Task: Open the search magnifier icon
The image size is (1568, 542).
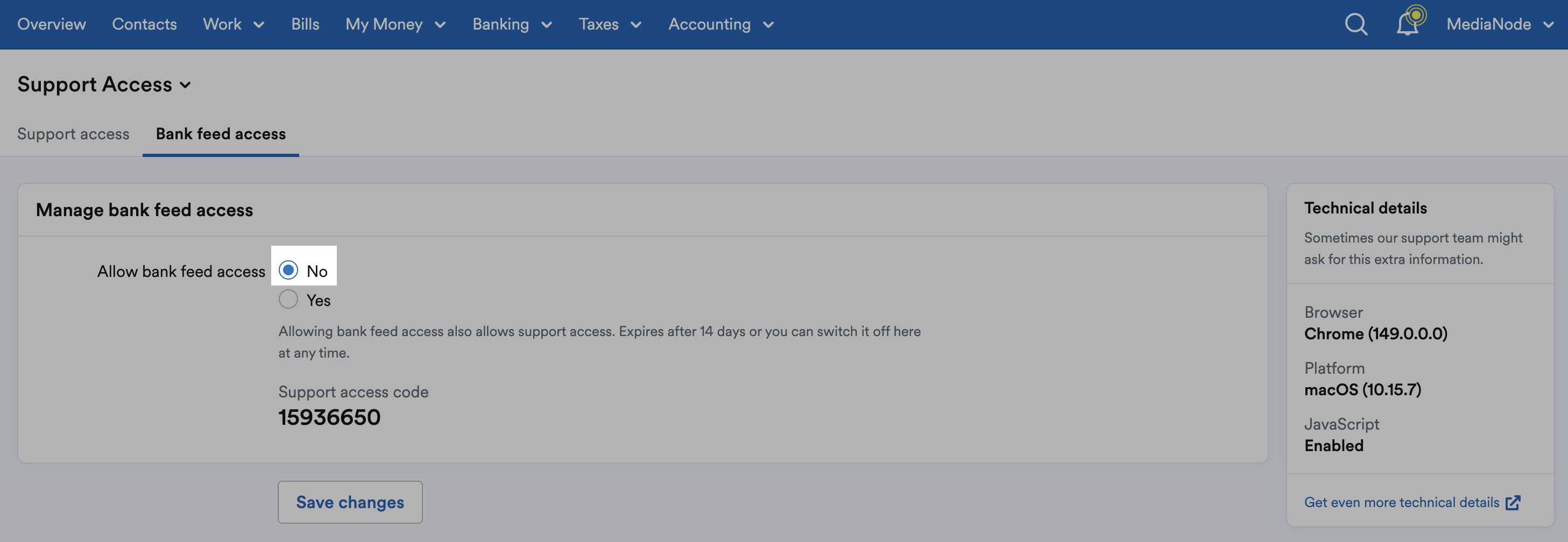Action: pos(1355,24)
